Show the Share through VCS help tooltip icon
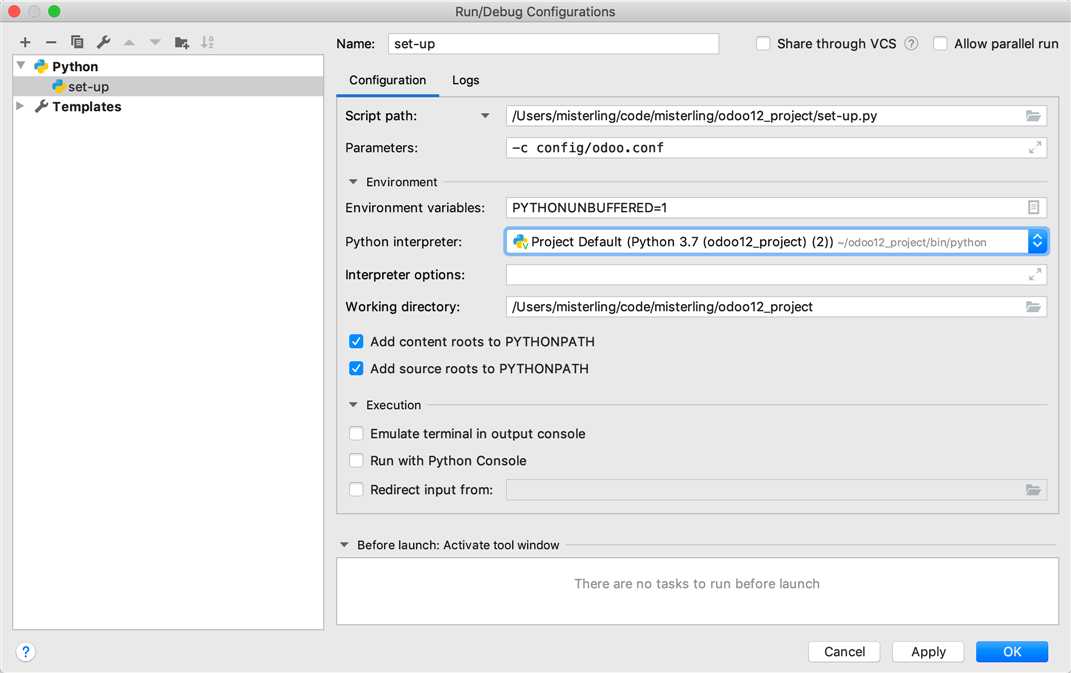Viewport: 1071px width, 673px height. pyautogui.click(x=911, y=44)
